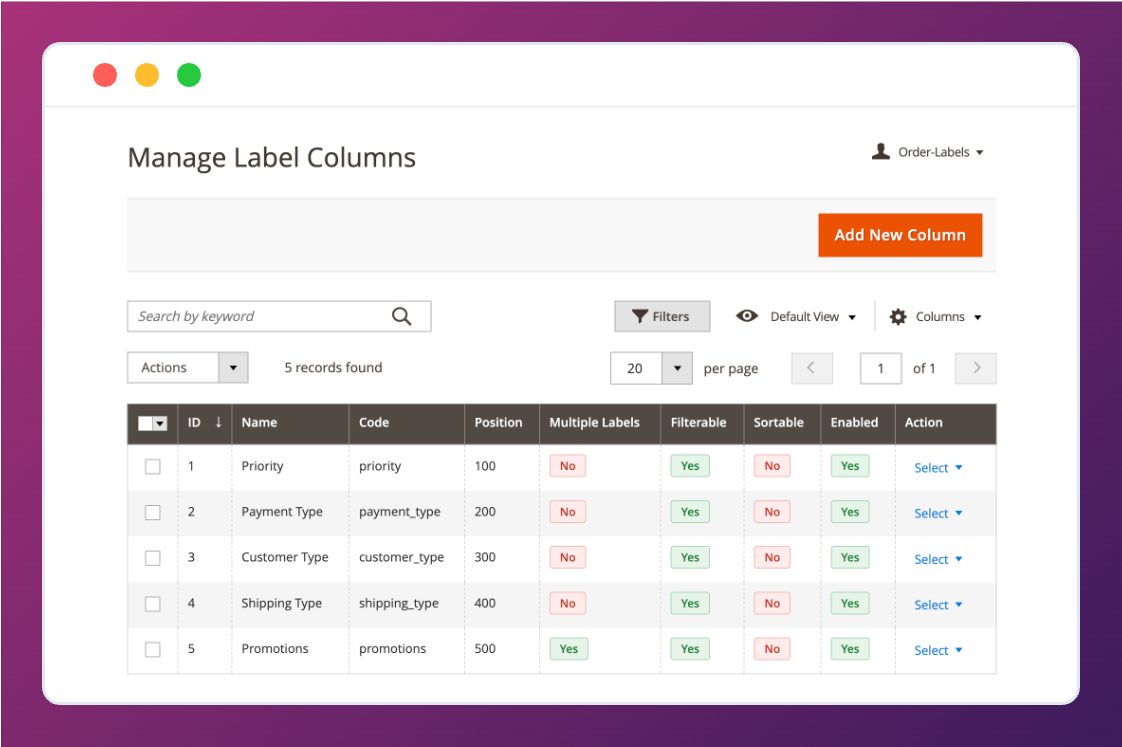Click the eye icon beside Default View

(x=746, y=316)
